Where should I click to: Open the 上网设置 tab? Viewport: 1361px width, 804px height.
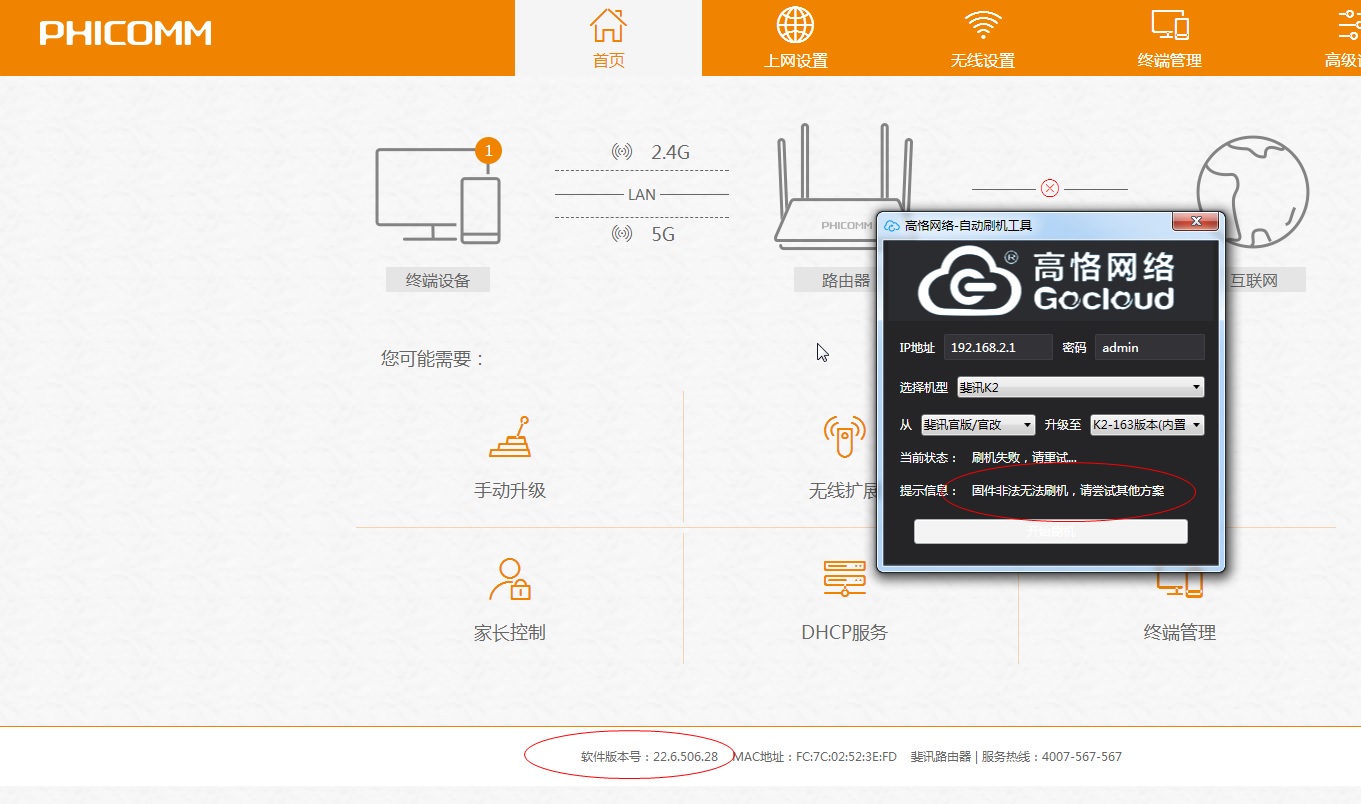coord(796,38)
